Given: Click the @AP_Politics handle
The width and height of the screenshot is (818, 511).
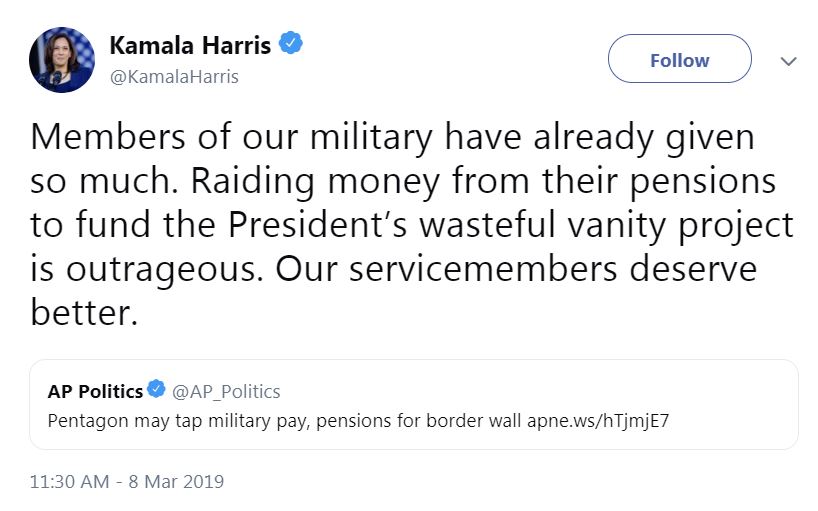Looking at the screenshot, I should [227, 391].
